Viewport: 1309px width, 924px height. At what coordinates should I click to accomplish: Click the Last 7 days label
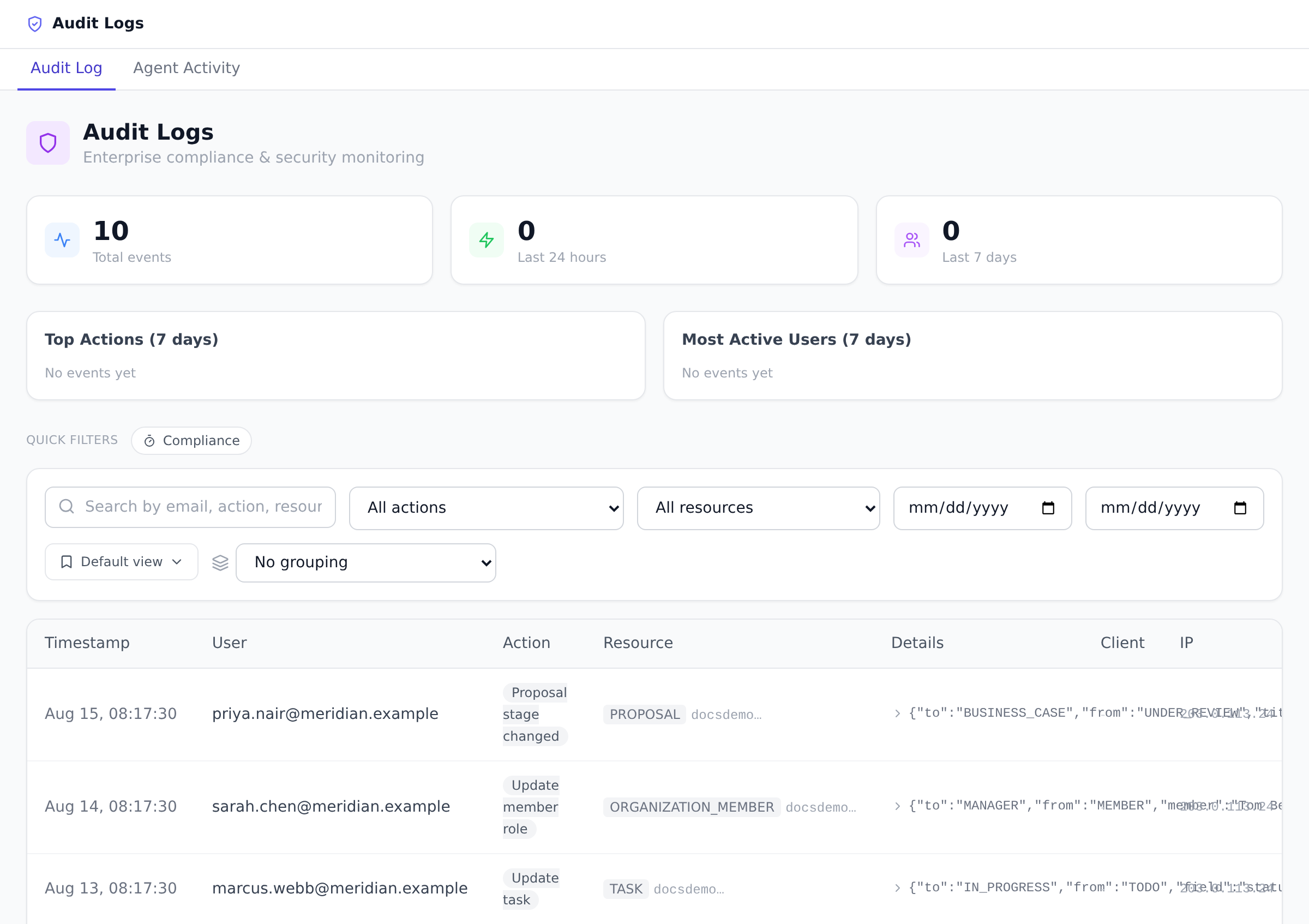(979, 257)
